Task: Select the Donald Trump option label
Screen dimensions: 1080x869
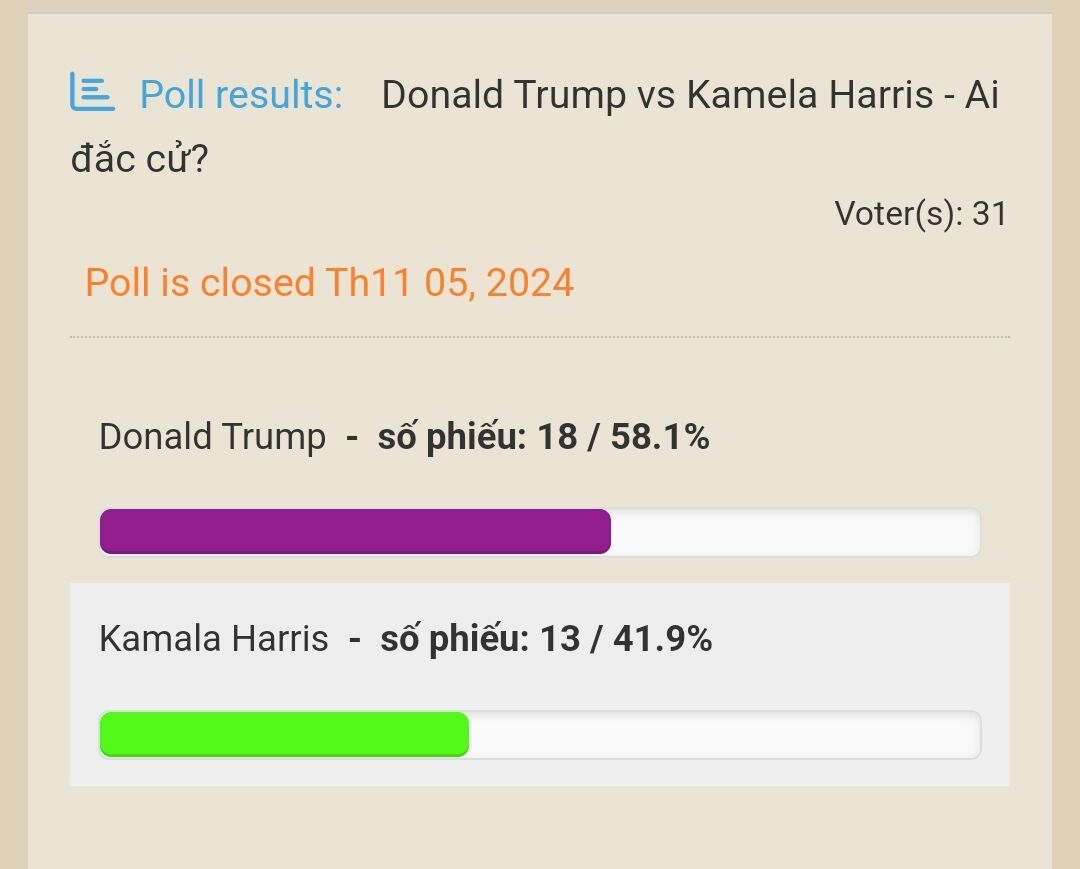Action: coord(212,437)
